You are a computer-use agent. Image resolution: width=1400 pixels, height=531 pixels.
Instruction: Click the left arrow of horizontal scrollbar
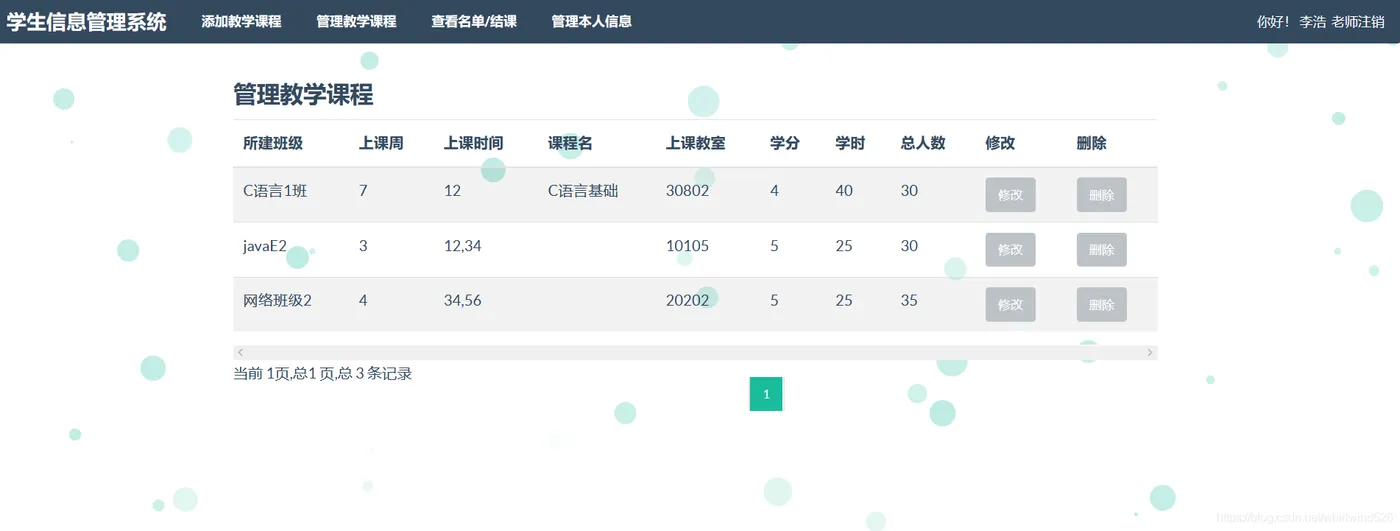(240, 352)
